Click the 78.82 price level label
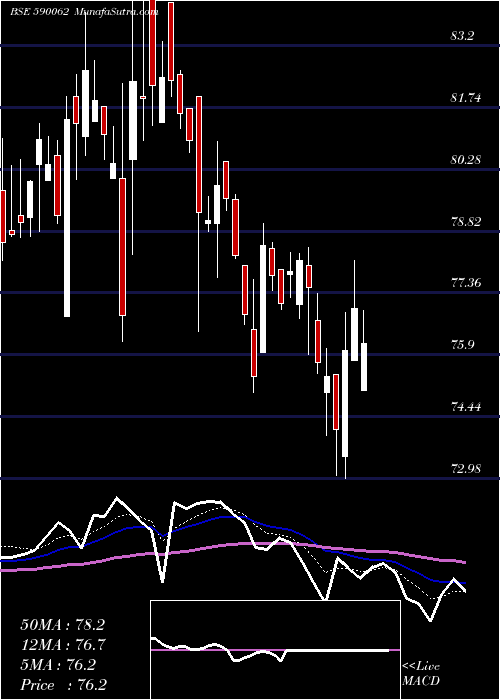 (x=468, y=221)
